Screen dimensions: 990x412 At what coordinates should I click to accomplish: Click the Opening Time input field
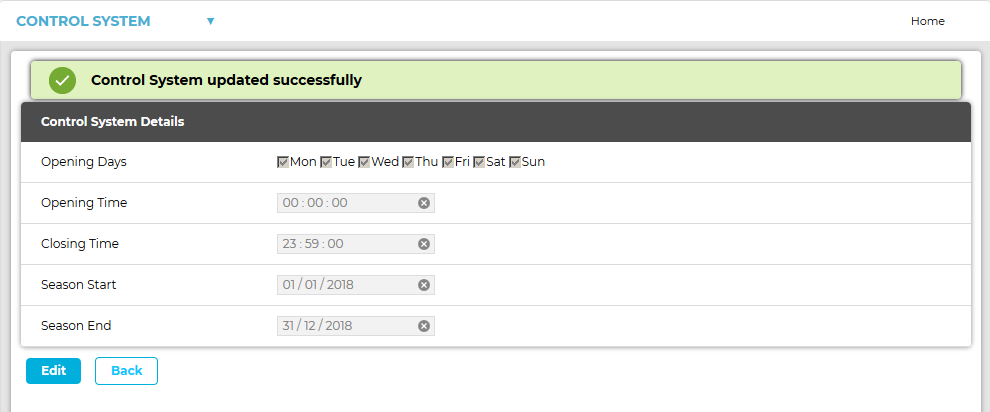pyautogui.click(x=345, y=203)
